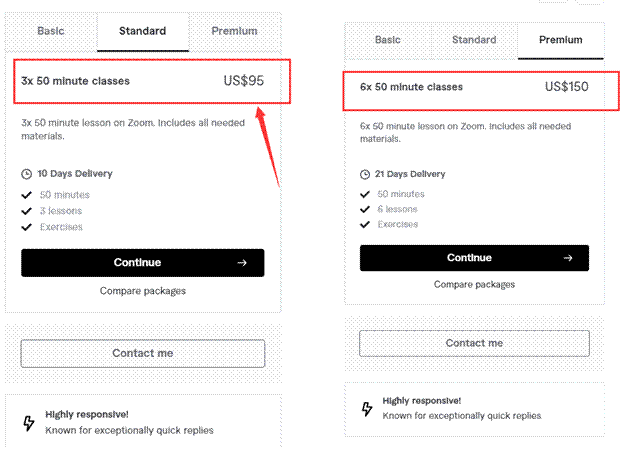Select the Basic tab in left panel
Viewport: 638px width, 459px height.
click(x=51, y=31)
